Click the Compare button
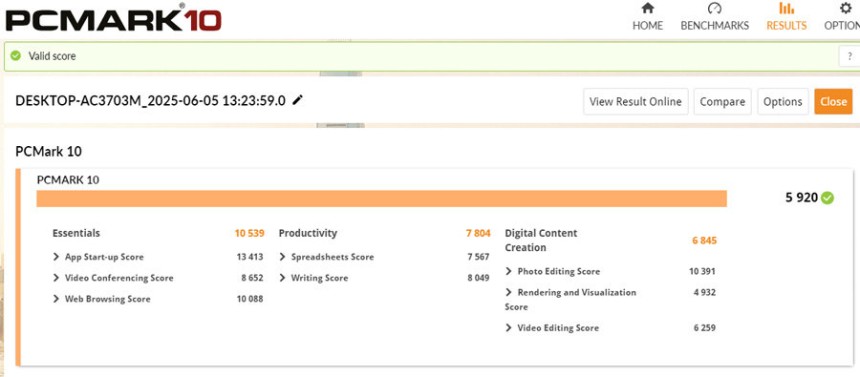The height and width of the screenshot is (377, 860). tap(722, 102)
